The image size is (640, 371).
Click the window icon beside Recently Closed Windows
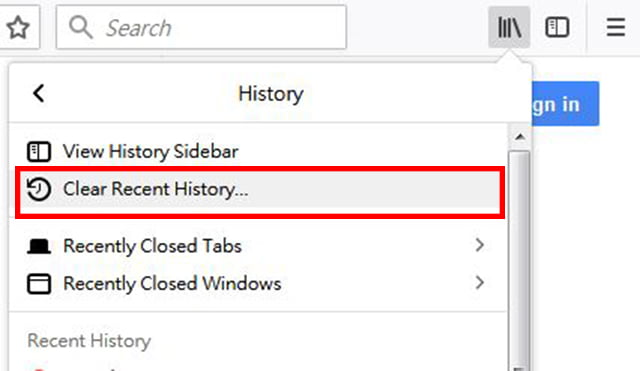click(39, 284)
